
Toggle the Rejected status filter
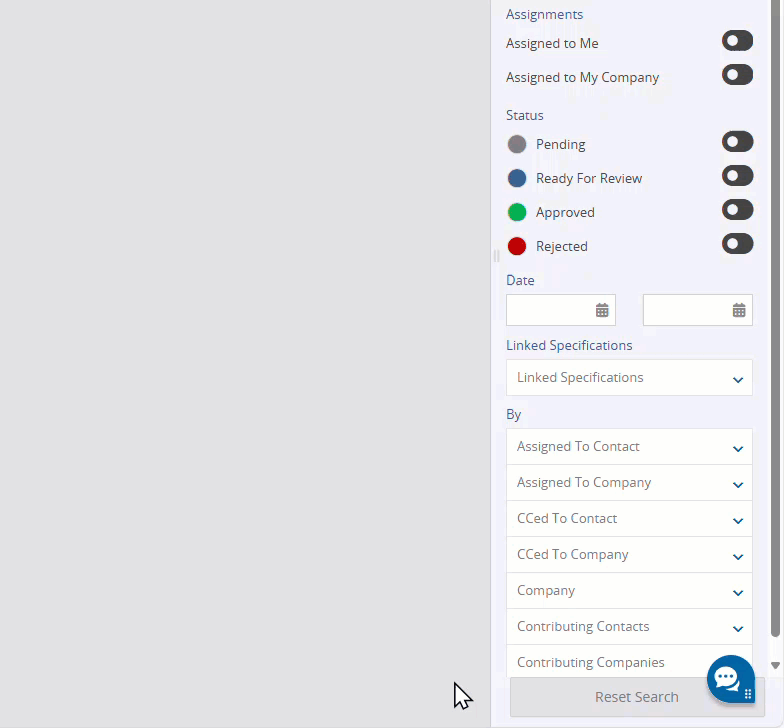click(x=737, y=244)
